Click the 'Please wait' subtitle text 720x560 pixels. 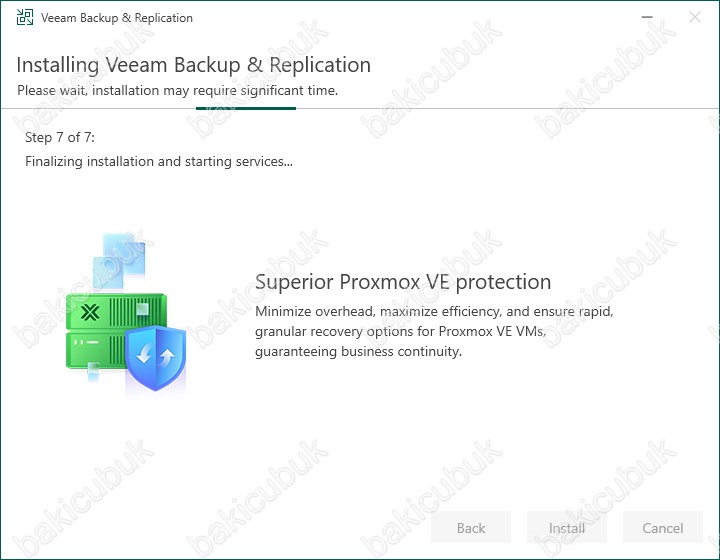(177, 90)
